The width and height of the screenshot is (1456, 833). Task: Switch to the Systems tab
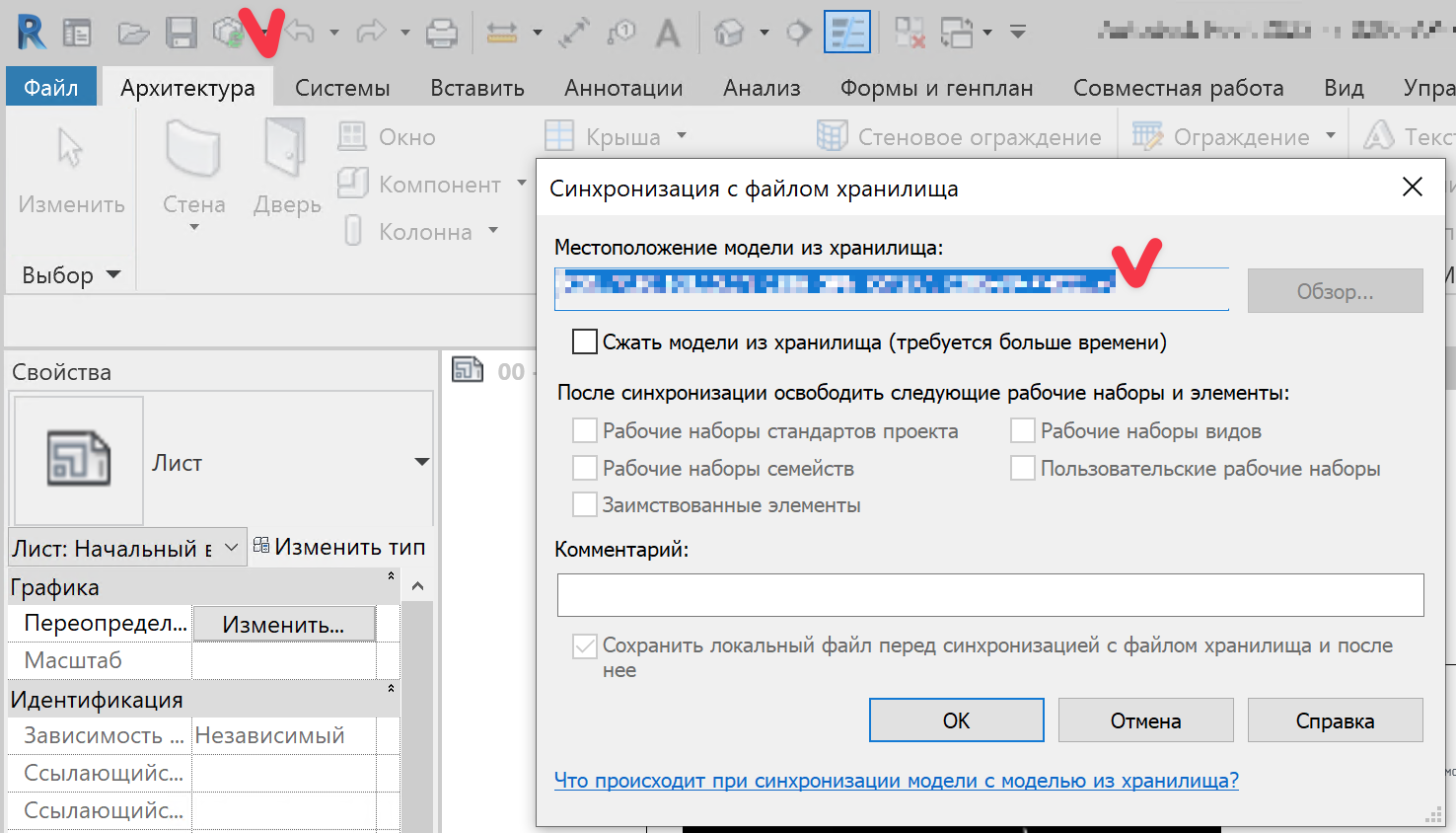pyautogui.click(x=342, y=88)
